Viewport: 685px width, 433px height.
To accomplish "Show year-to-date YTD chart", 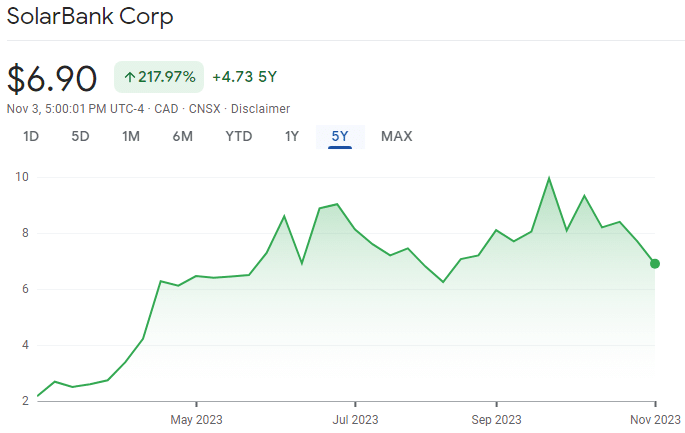I will point(239,136).
